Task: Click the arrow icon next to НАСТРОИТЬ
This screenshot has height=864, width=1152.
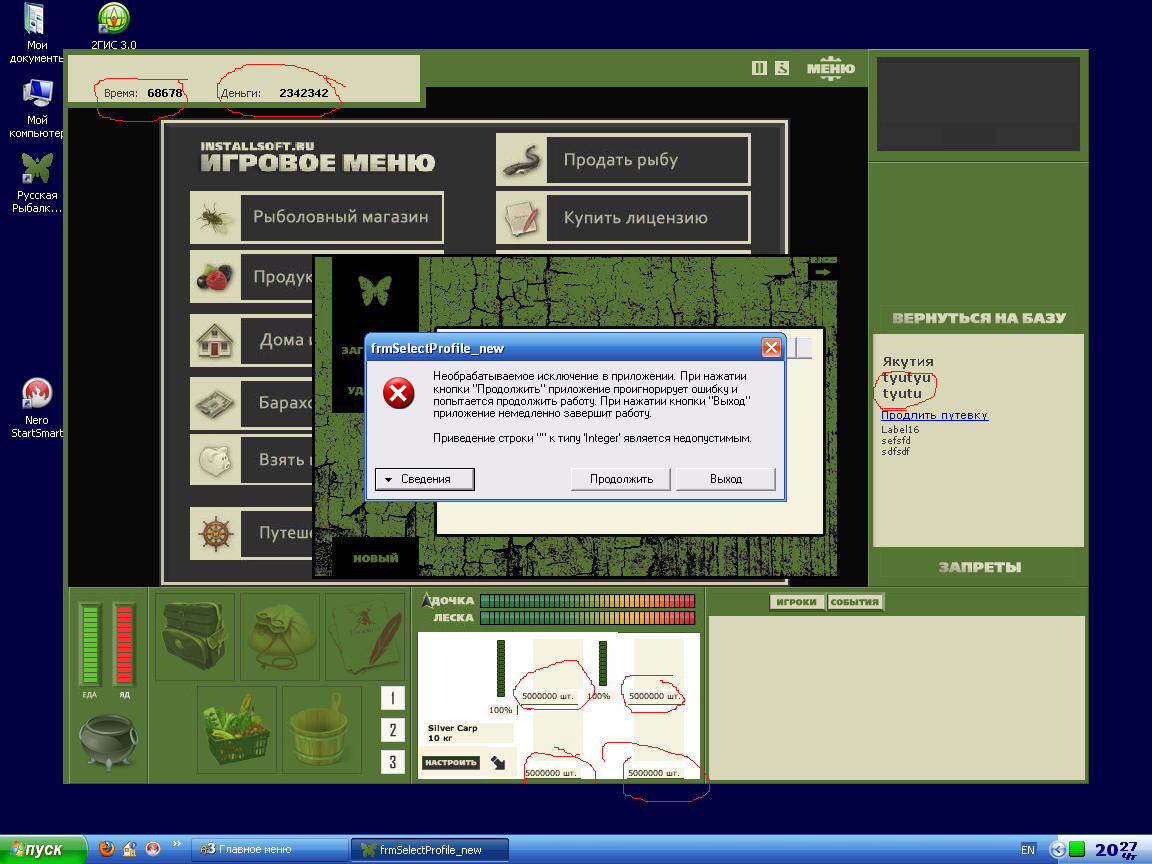Action: coord(498,763)
